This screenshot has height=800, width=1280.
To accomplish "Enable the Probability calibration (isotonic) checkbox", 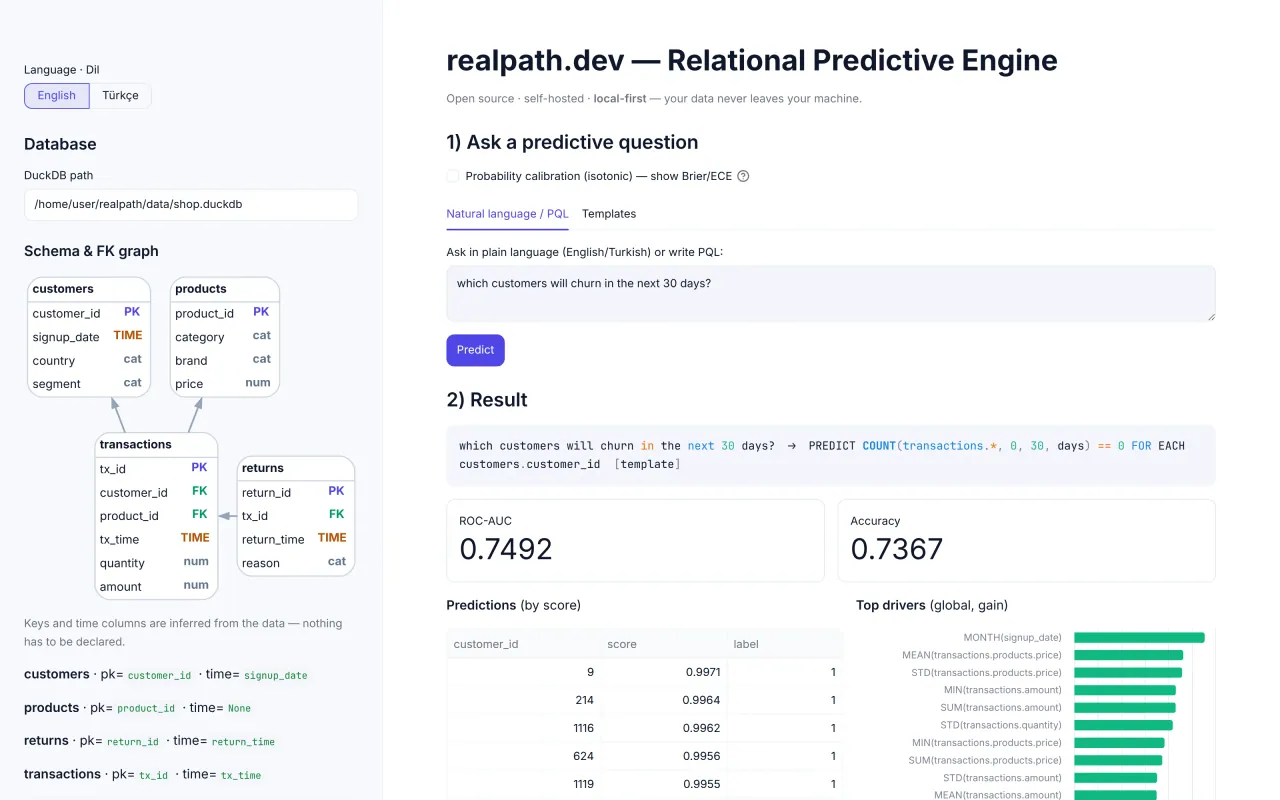I will tap(453, 176).
